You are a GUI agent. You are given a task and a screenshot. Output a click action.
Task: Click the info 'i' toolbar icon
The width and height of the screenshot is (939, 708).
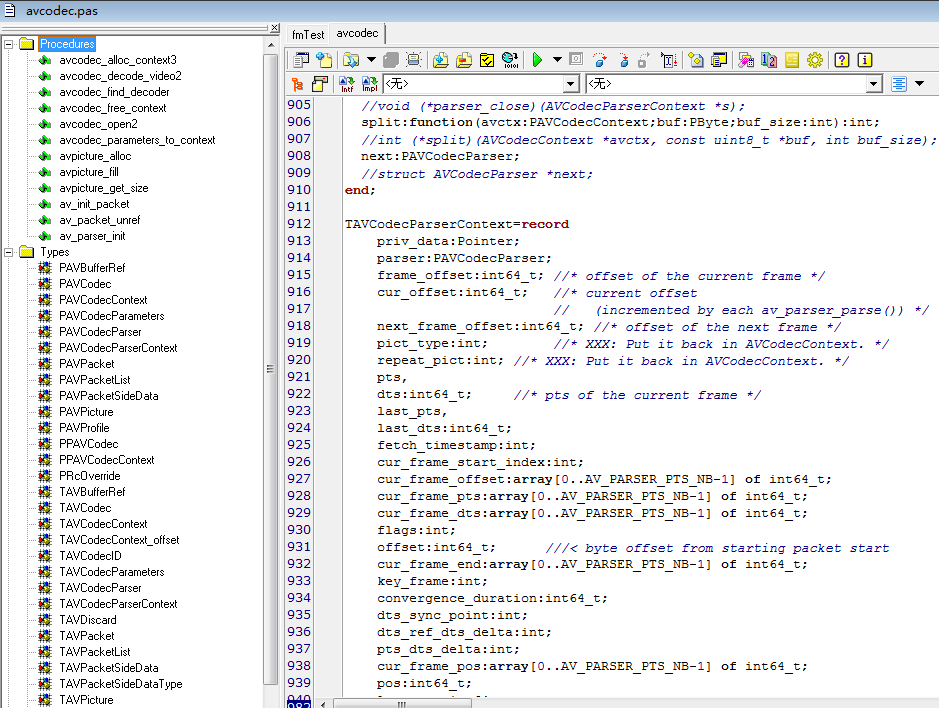[864, 60]
